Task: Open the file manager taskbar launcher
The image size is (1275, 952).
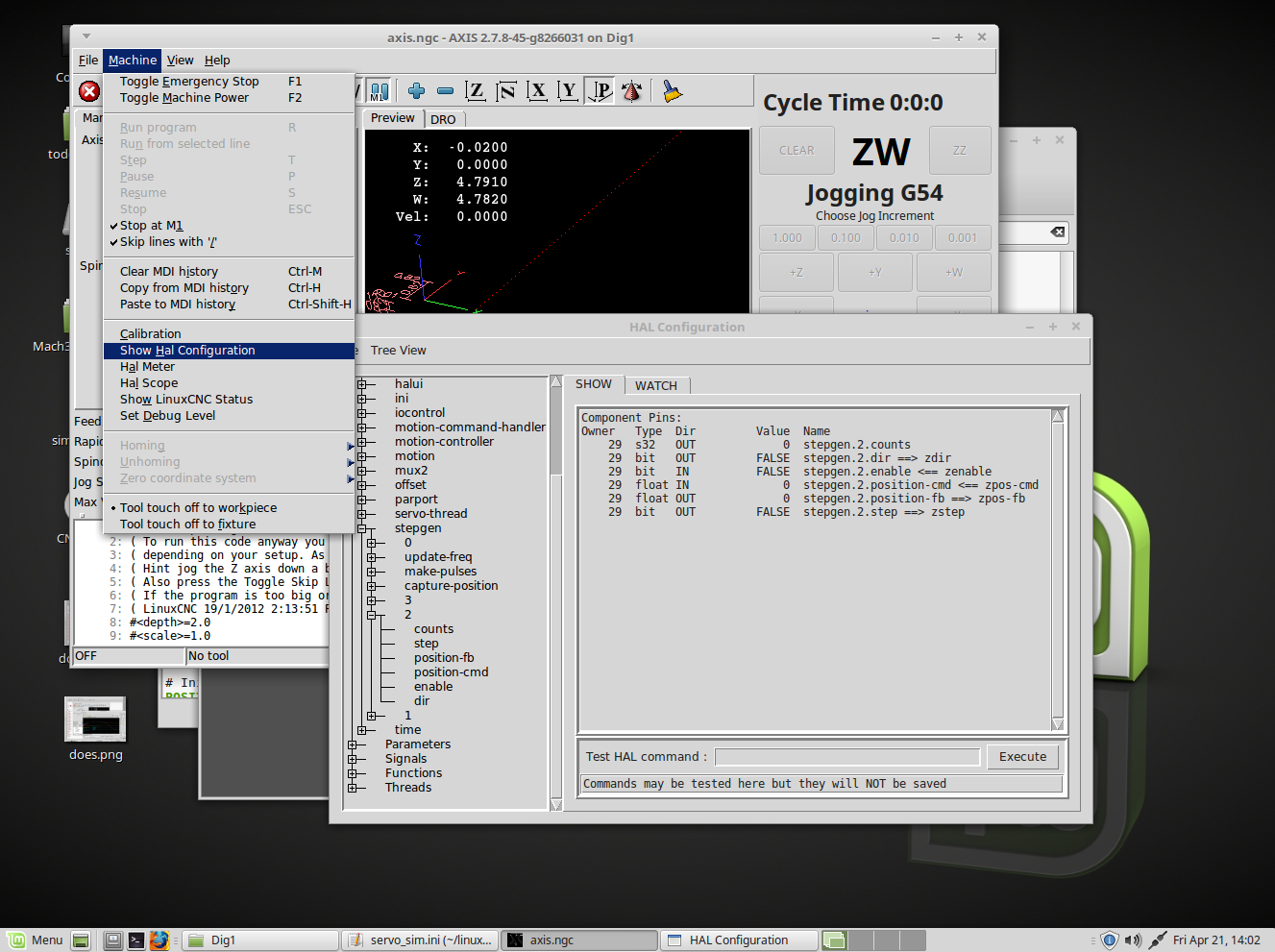Action: point(113,940)
